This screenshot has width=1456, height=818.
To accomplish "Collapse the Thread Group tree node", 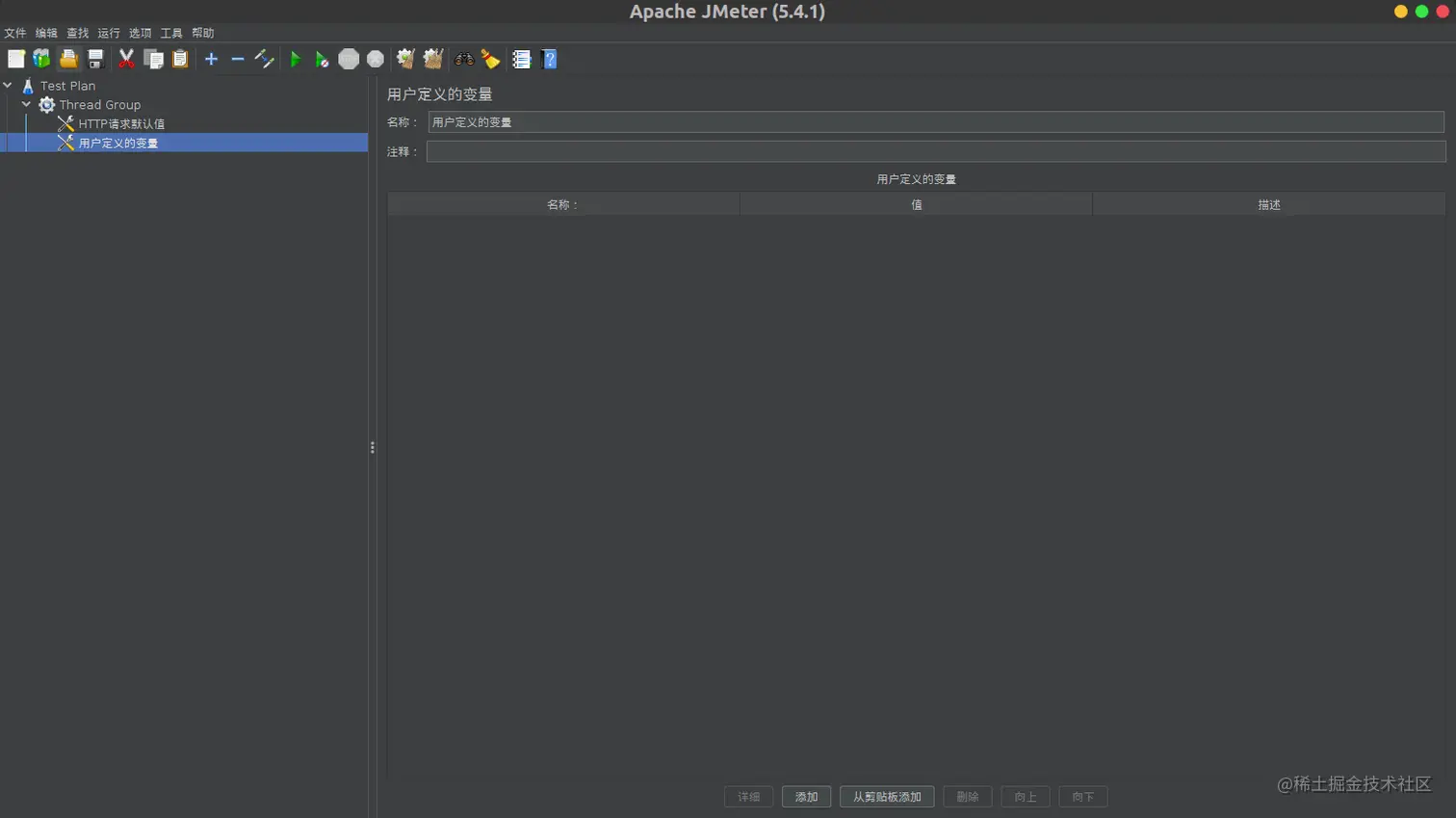I will 26,104.
